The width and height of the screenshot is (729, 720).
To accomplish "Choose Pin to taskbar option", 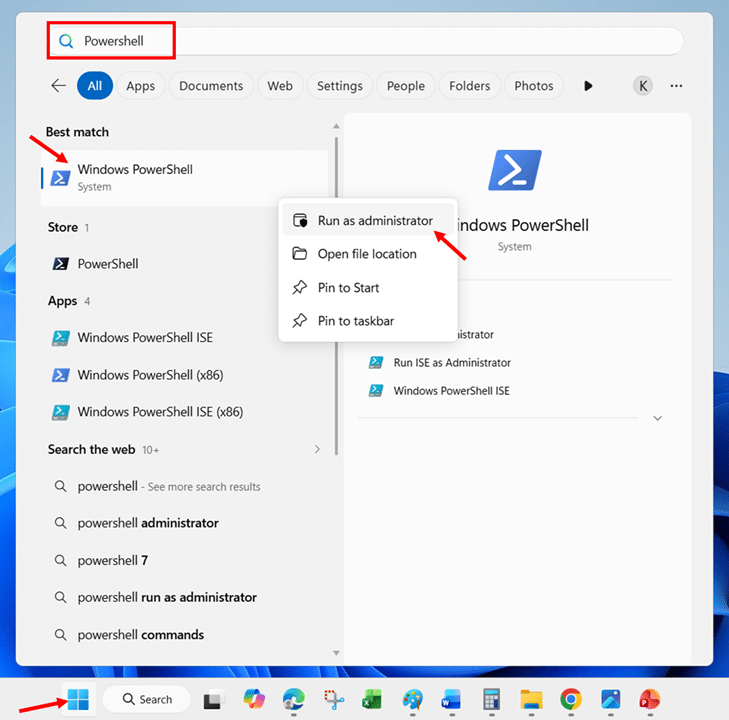I will click(355, 321).
